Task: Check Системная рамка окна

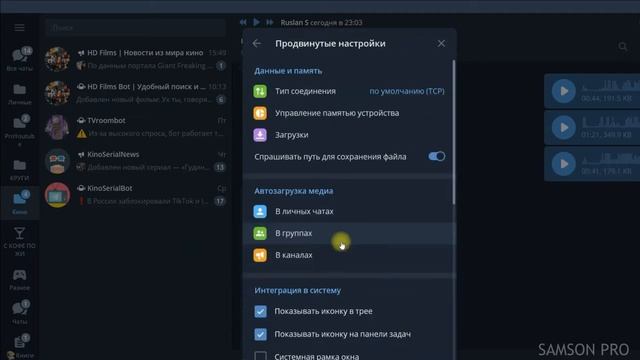Action: 260,356
